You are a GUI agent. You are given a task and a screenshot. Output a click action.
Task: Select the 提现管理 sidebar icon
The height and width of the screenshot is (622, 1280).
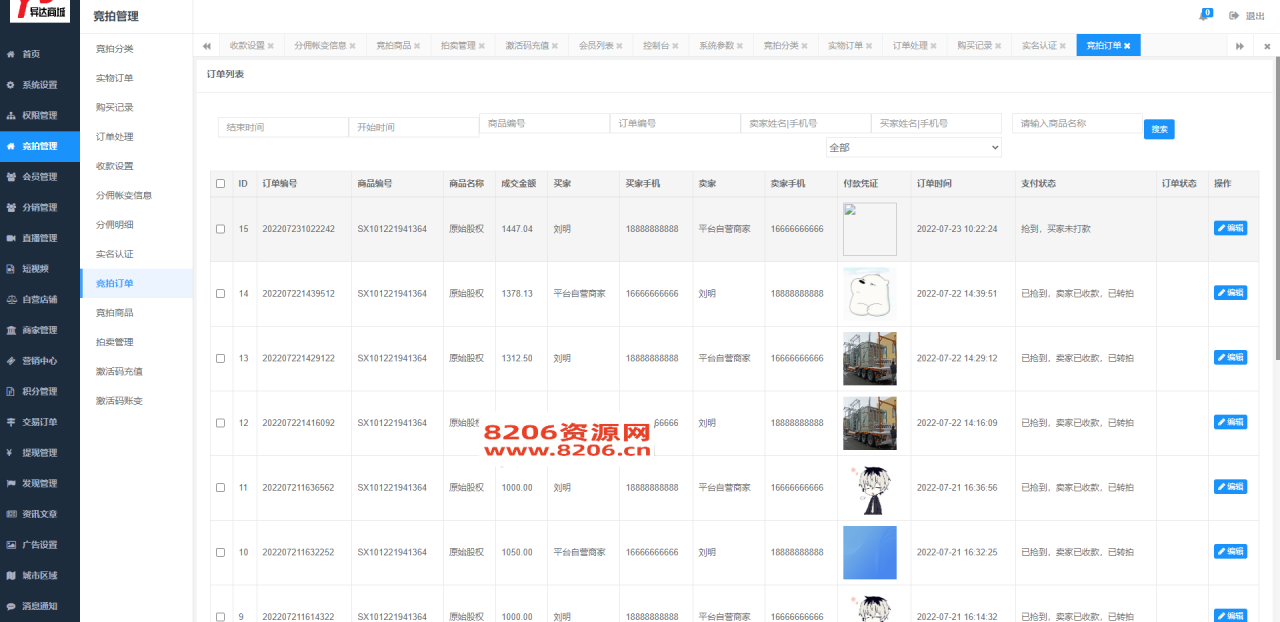pos(12,452)
